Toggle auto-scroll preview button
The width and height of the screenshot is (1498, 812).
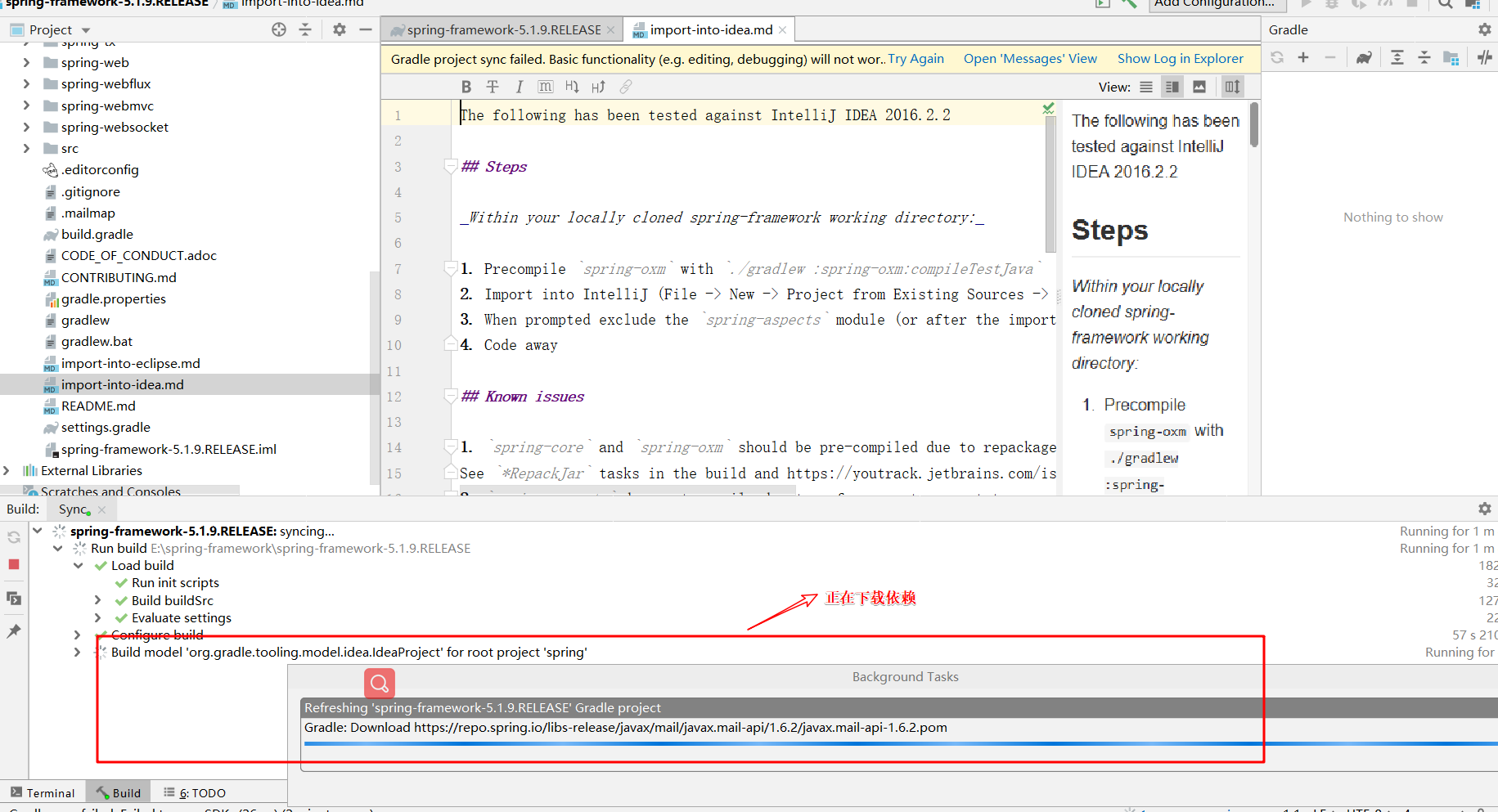pyautogui.click(x=1232, y=87)
